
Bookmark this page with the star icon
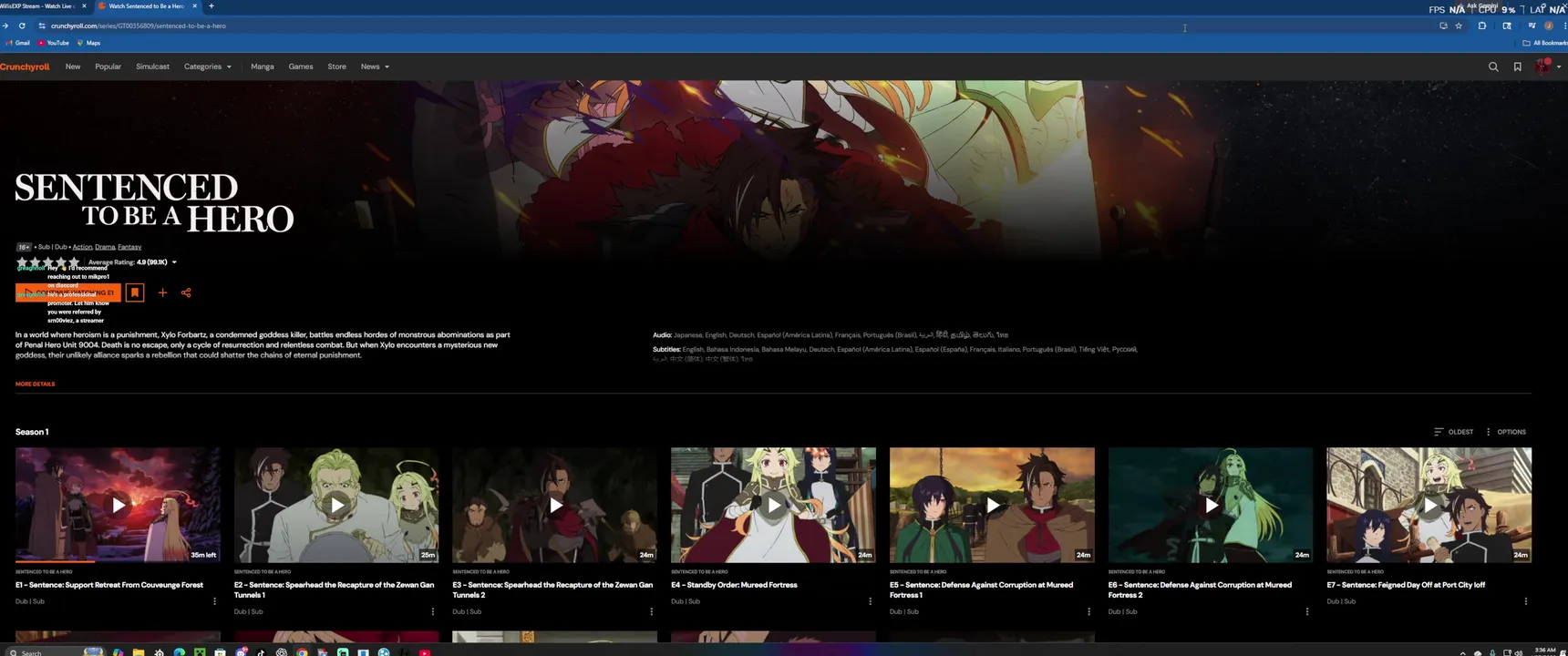(x=1459, y=26)
